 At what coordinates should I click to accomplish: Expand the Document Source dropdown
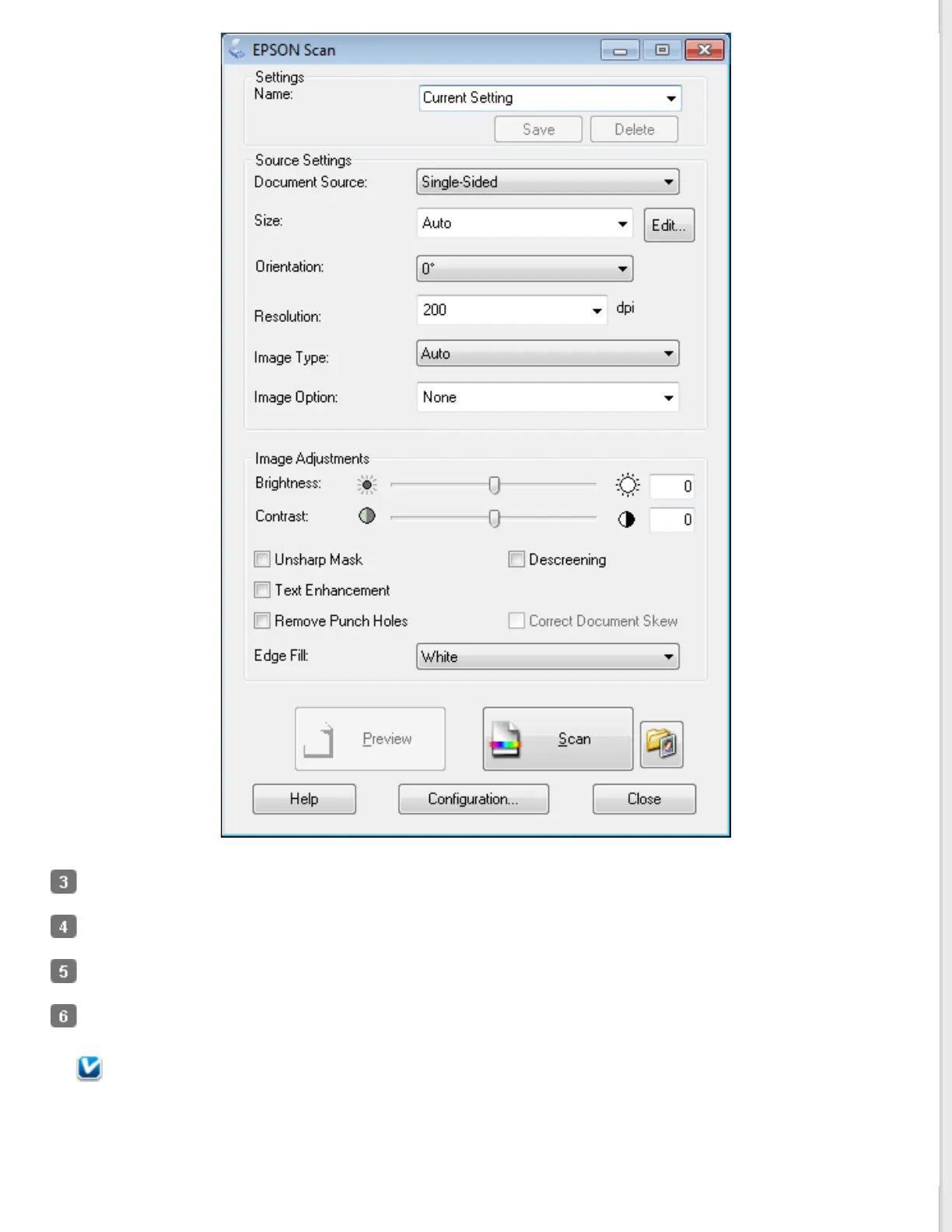coord(548,182)
